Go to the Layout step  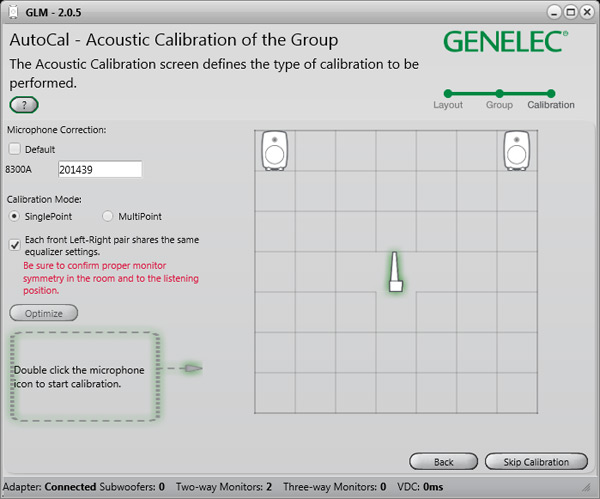point(447,94)
